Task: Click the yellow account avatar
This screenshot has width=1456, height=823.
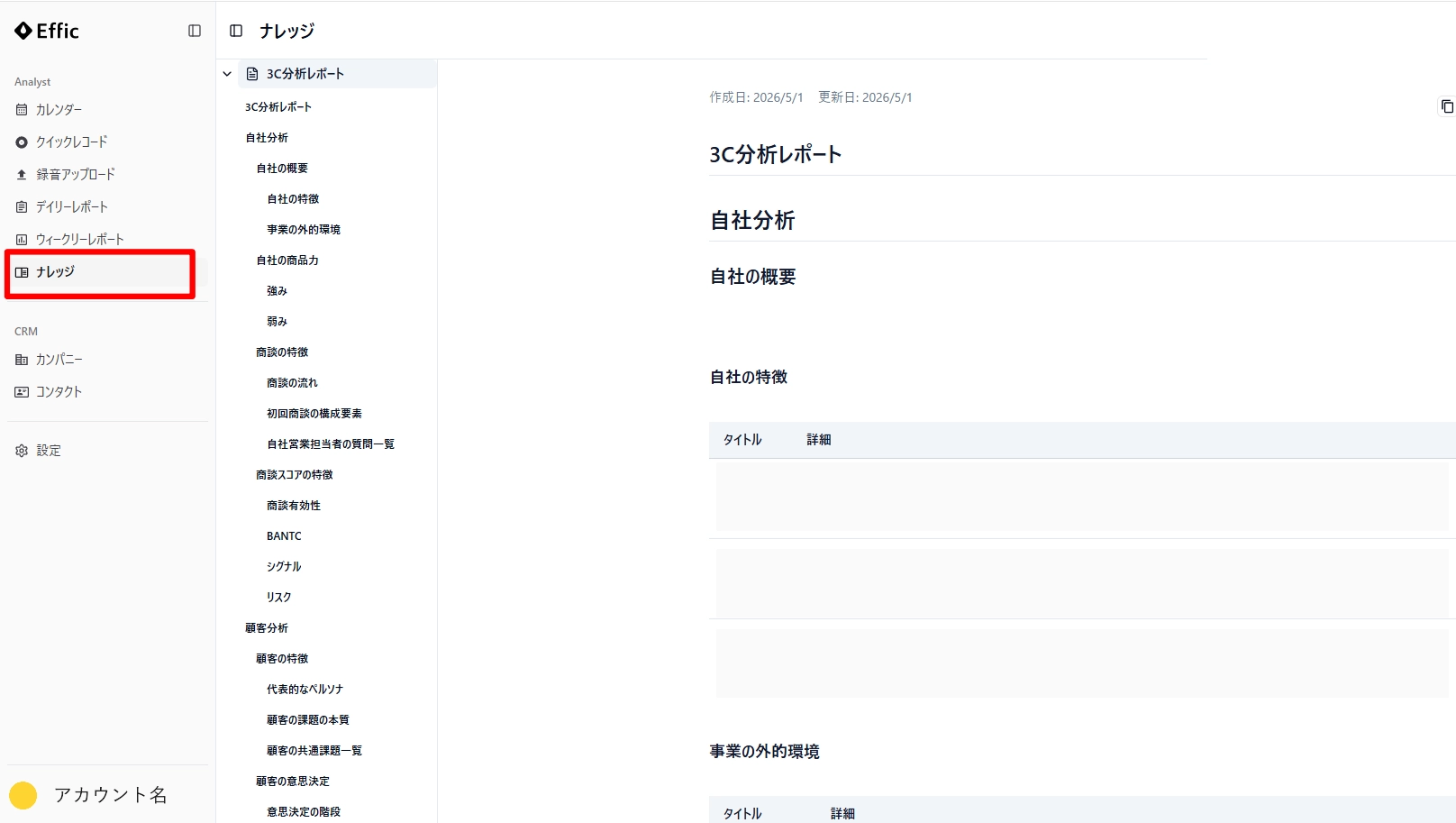Action: [x=23, y=795]
